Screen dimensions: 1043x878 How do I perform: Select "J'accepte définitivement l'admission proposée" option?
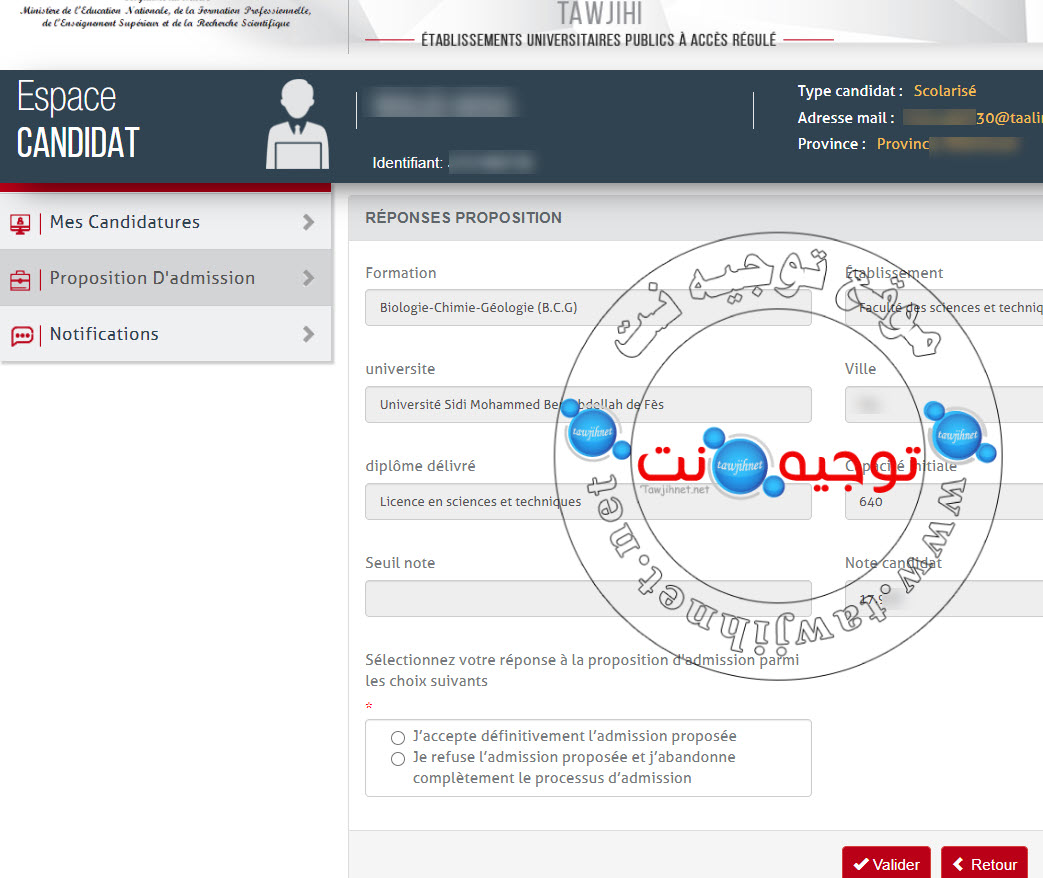[398, 737]
